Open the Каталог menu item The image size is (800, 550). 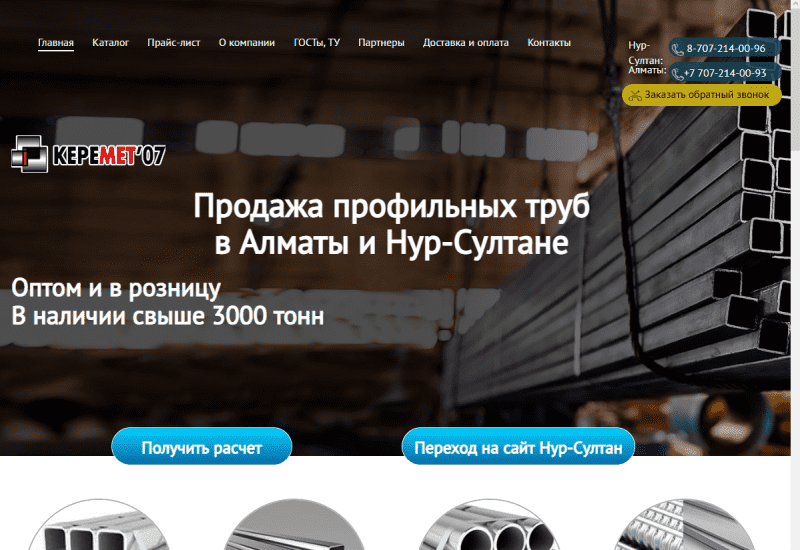click(x=110, y=43)
